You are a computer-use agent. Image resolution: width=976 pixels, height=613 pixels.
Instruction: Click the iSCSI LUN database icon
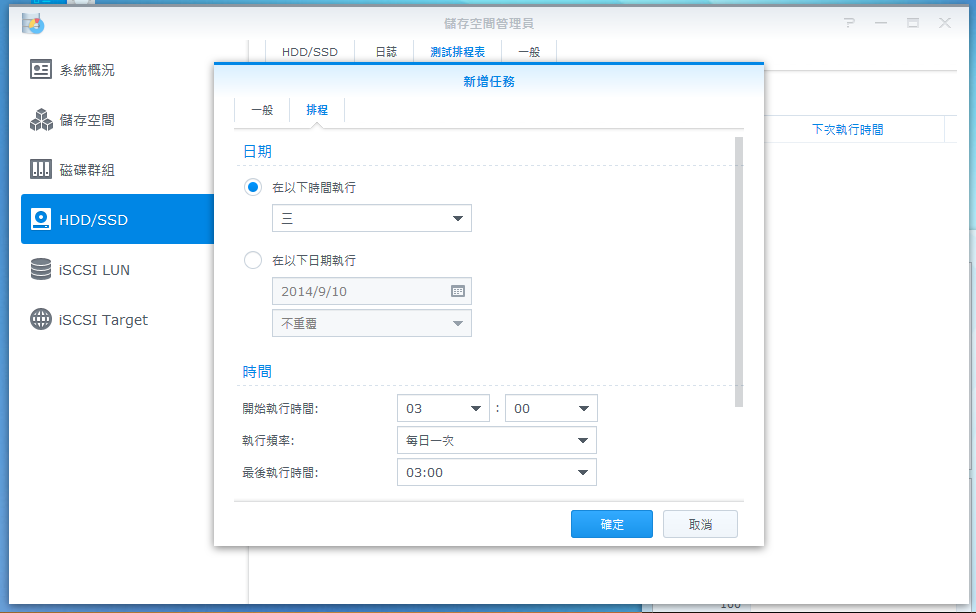tap(40, 269)
